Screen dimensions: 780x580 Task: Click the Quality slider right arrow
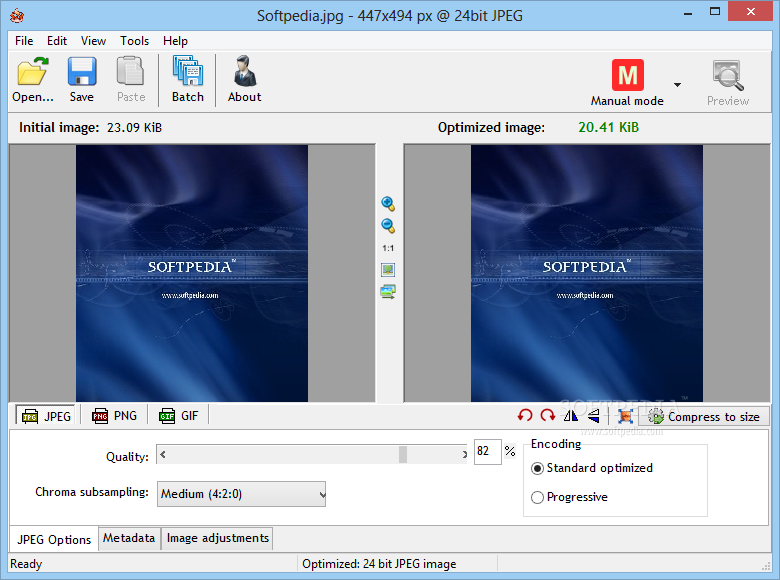pos(465,454)
